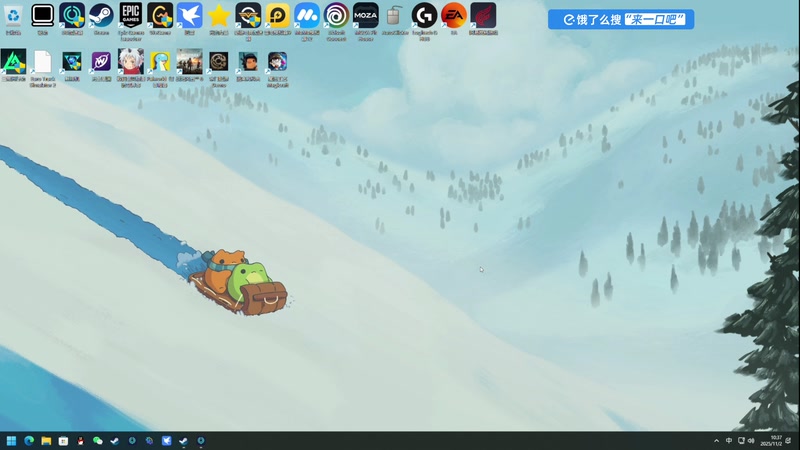Image resolution: width=800 pixels, height=450 pixels.
Task: Open the taskbar clock and date
Action: pyautogui.click(x=771, y=441)
